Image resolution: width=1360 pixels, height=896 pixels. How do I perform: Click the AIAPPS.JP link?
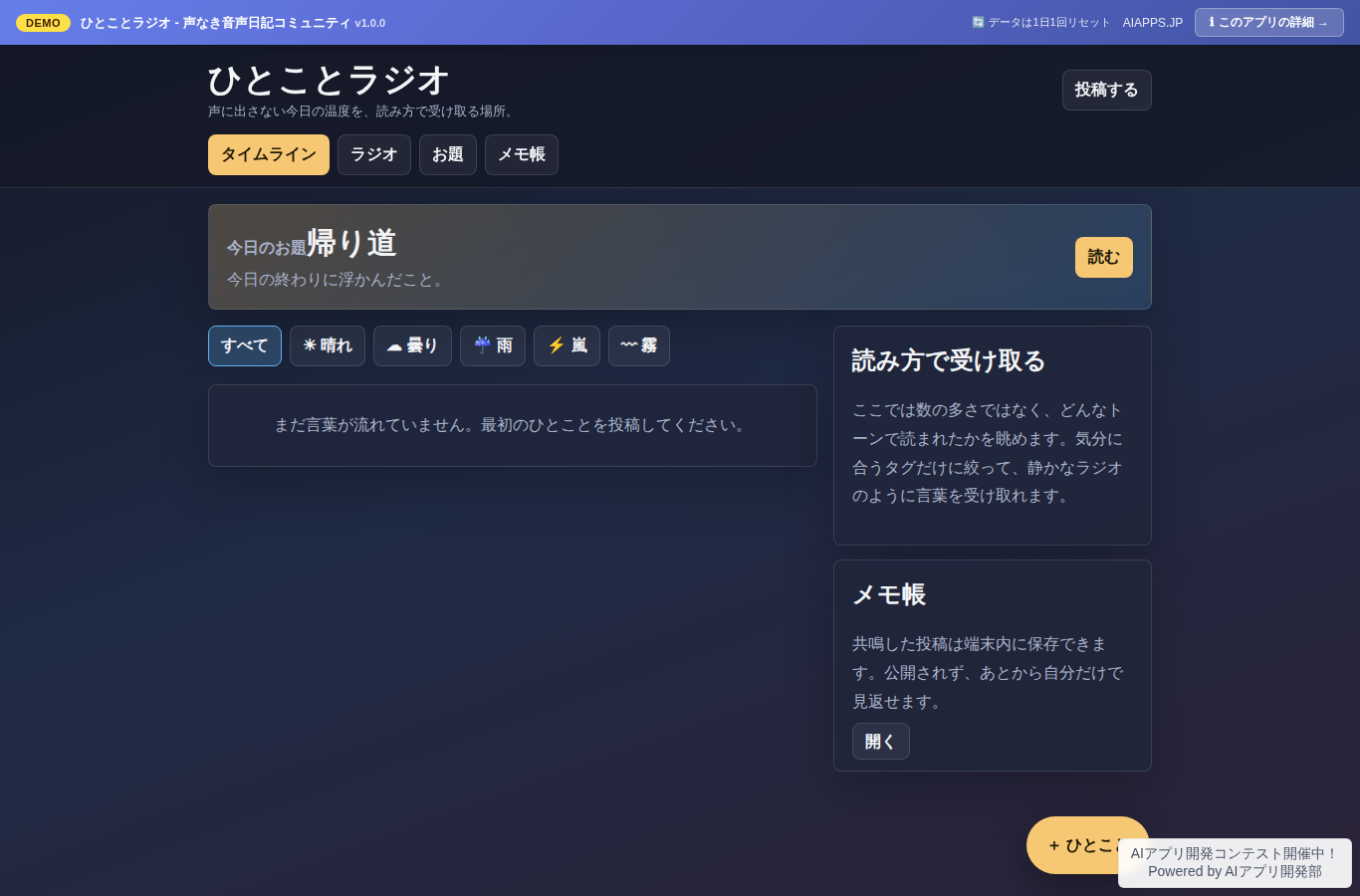(x=1153, y=22)
